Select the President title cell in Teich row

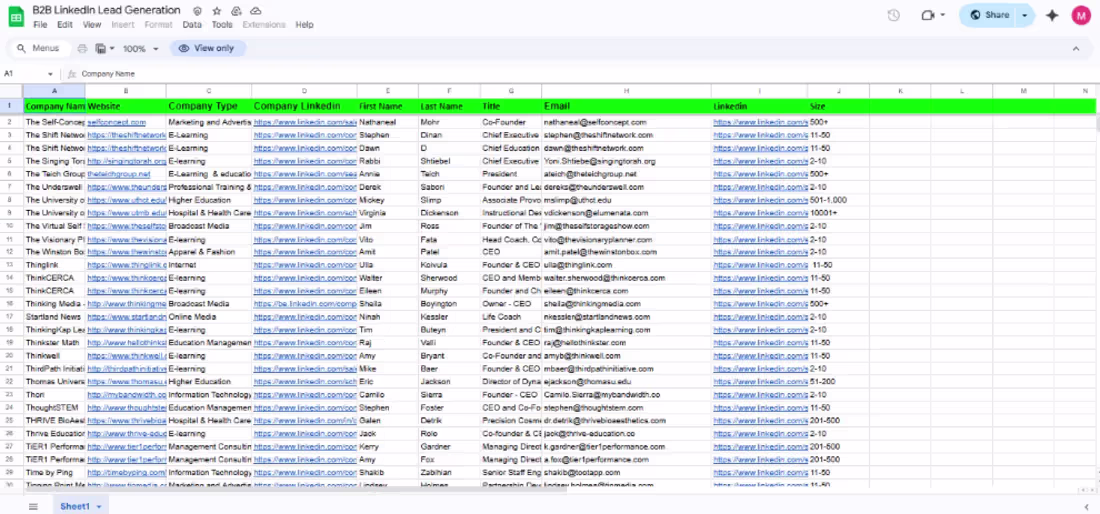[511, 174]
